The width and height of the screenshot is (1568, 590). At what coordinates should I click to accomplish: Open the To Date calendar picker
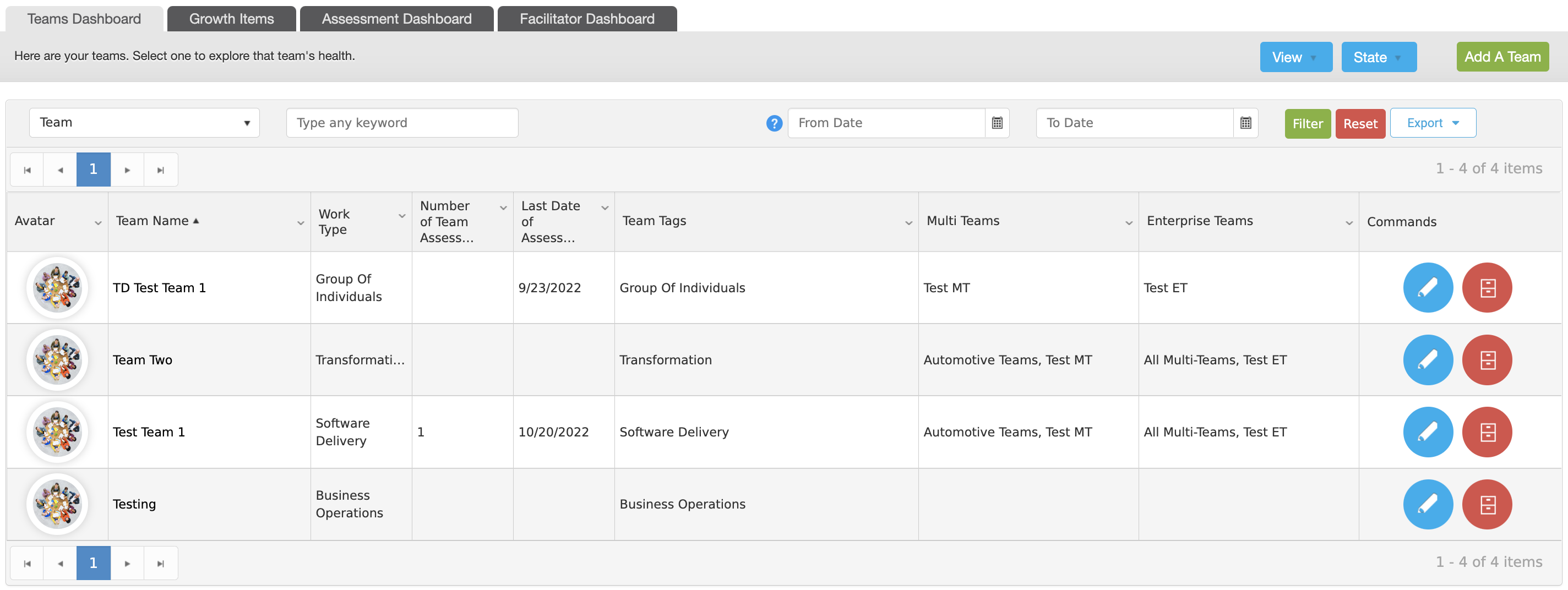1245,123
